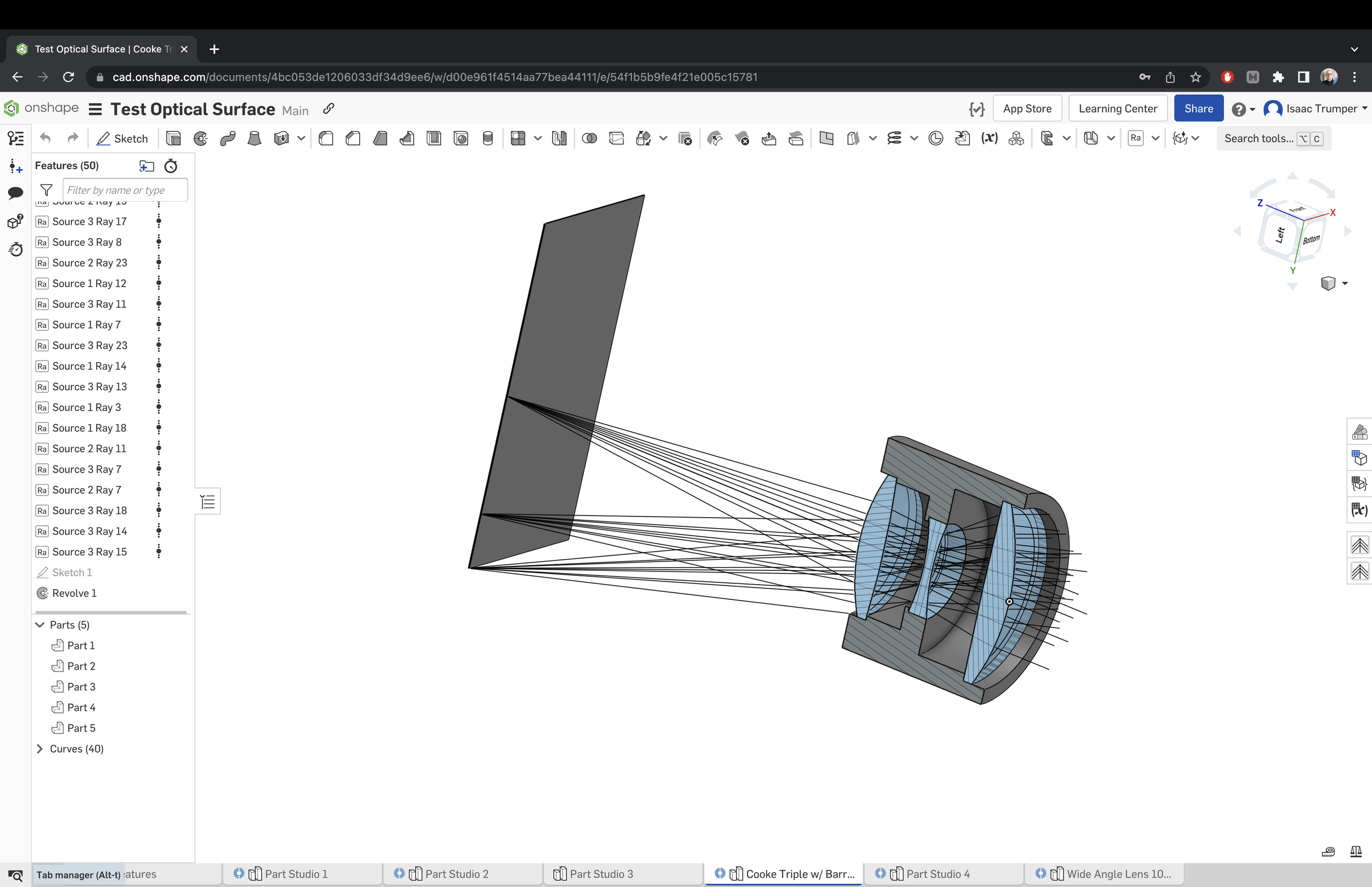This screenshot has height=887, width=1372.
Task: Click the rollback timer icon in Features header
Action: (x=171, y=166)
